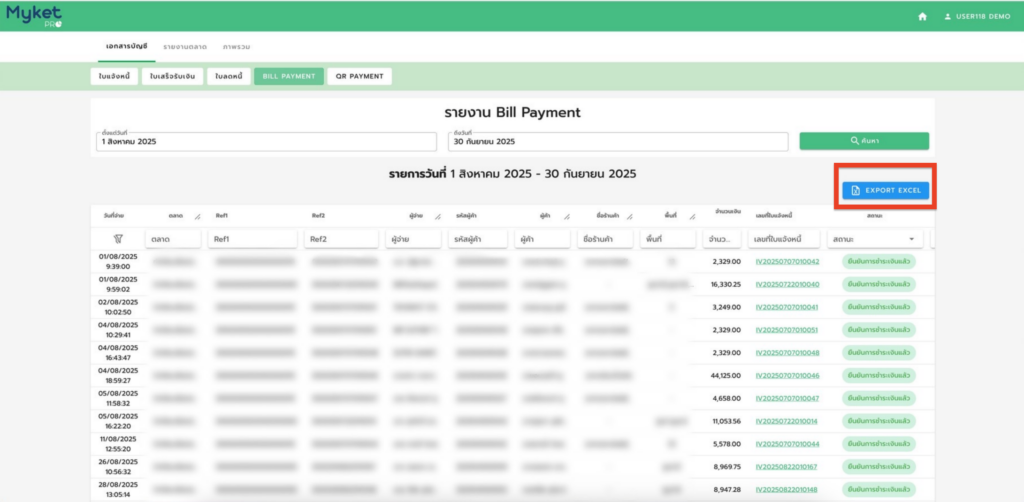
Task: Open invoice link IV20250707010041
Action: click(787, 307)
